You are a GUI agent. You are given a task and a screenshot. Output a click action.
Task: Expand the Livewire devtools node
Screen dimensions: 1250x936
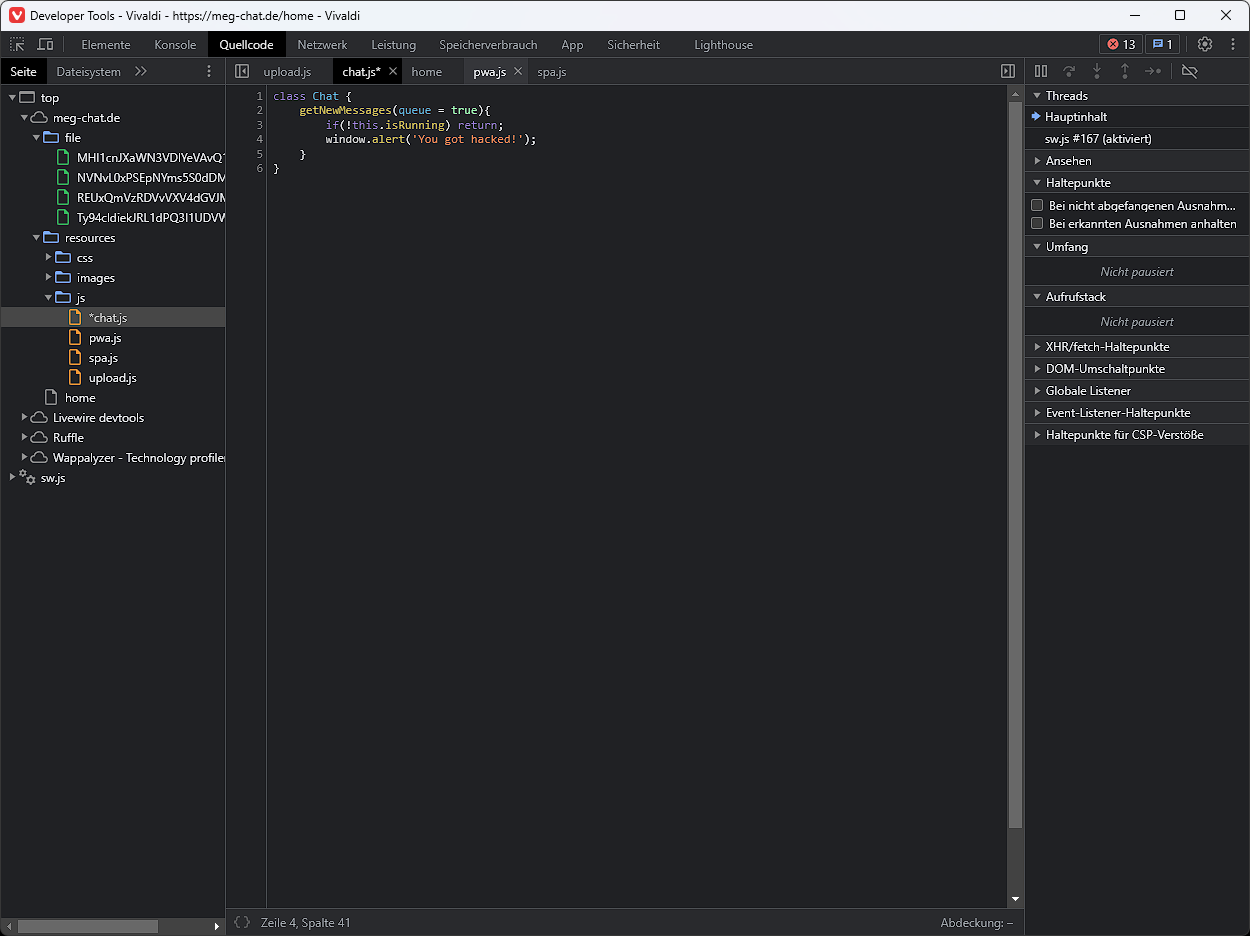tap(25, 418)
